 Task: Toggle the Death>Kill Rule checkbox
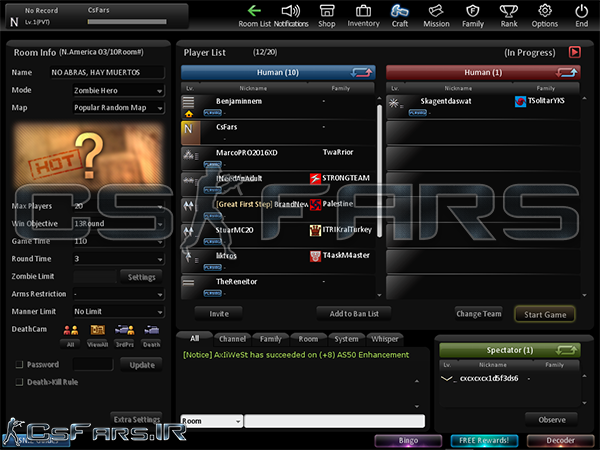(x=17, y=380)
